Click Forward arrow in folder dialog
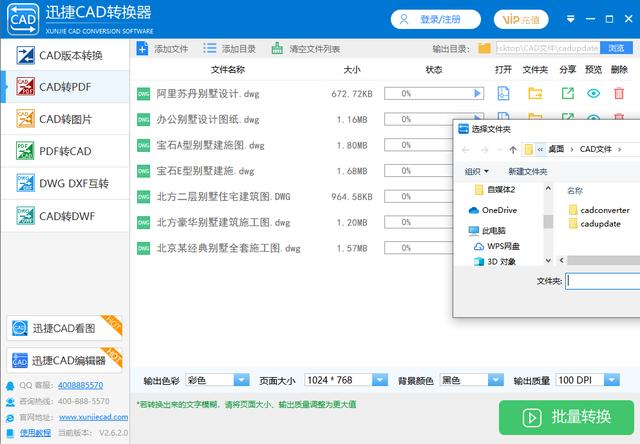The height and width of the screenshot is (444, 640). click(x=484, y=150)
